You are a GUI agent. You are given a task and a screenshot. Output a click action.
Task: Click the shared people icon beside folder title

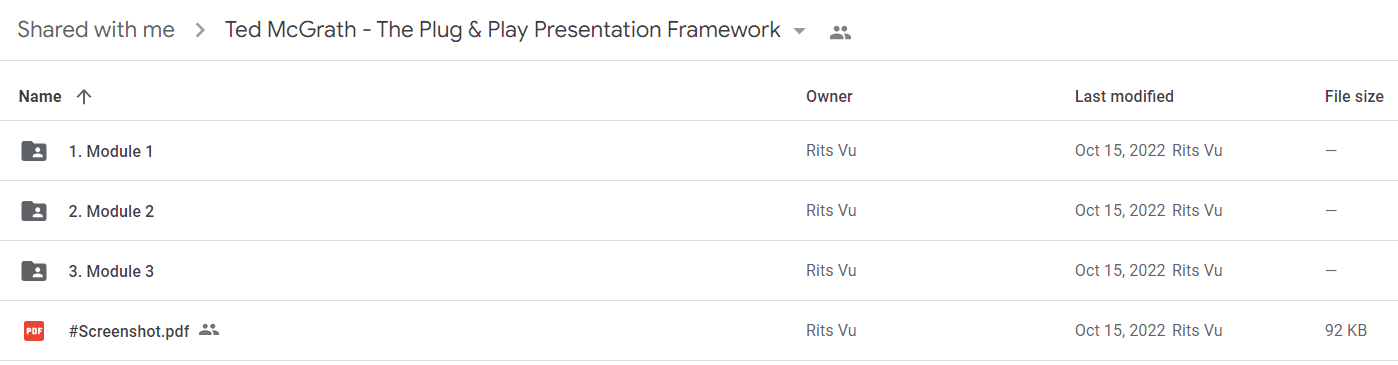click(x=840, y=32)
